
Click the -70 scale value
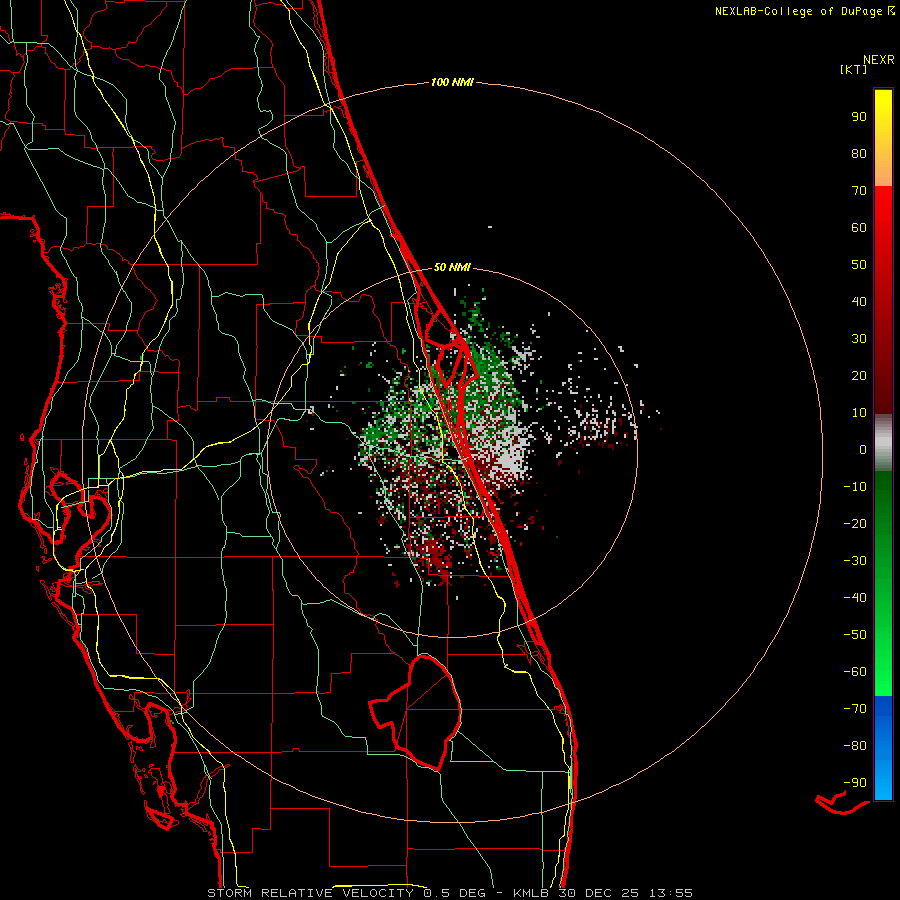[x=855, y=708]
